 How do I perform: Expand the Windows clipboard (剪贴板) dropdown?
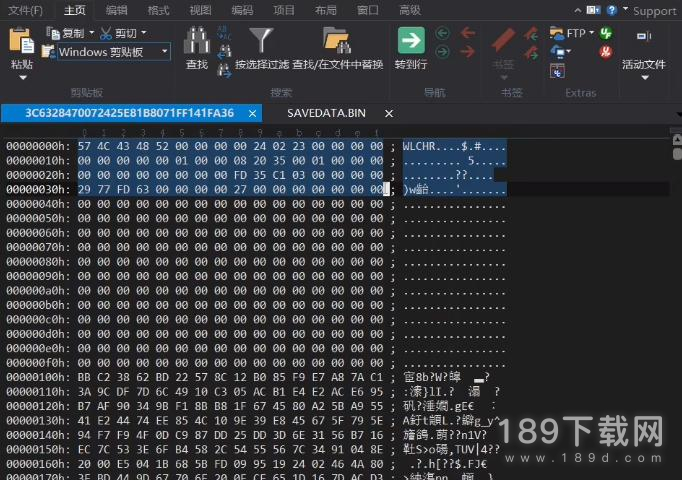[x=165, y=51]
